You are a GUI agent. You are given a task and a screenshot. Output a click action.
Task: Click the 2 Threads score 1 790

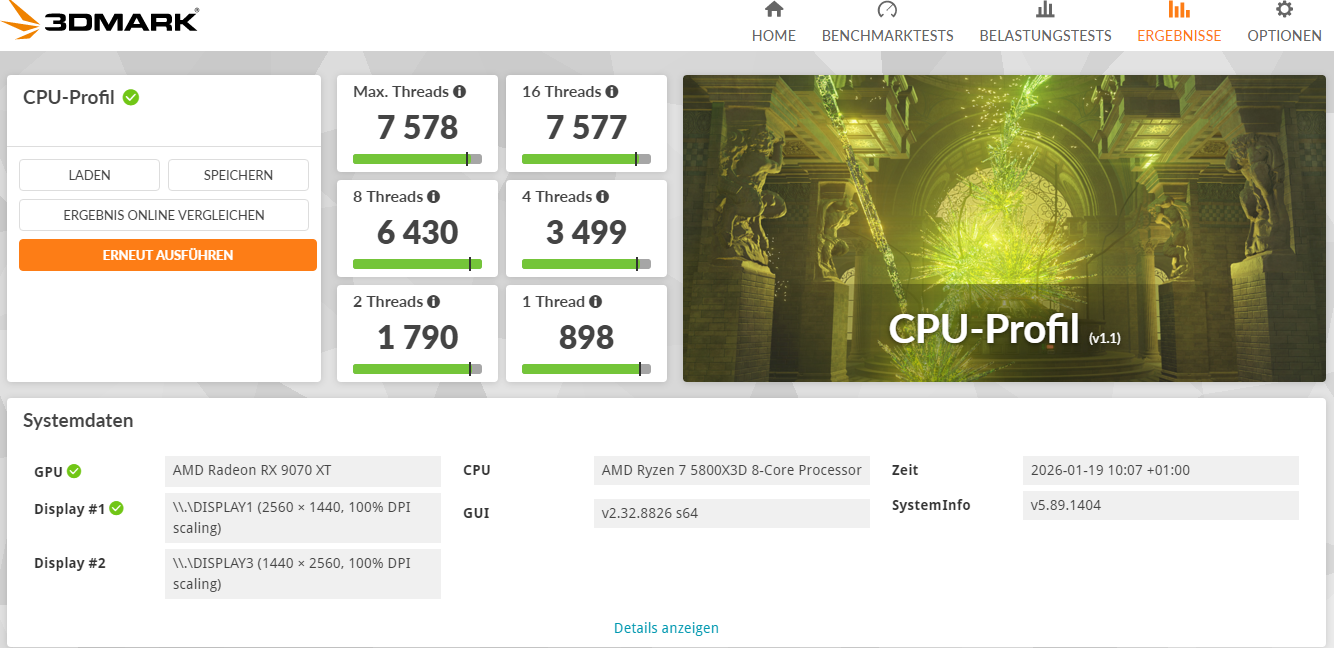tap(417, 337)
